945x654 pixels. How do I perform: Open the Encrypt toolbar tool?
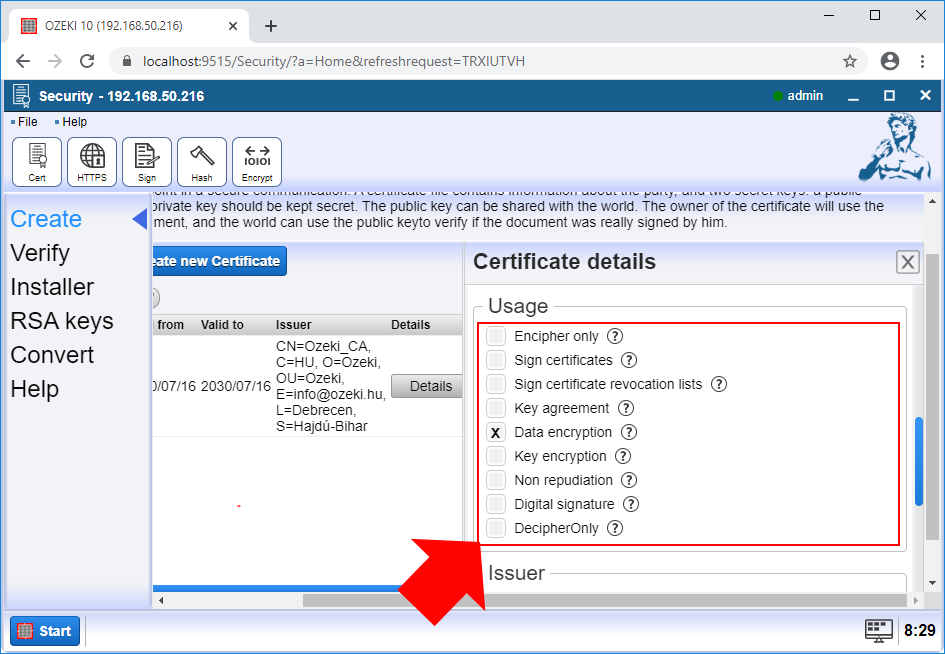(257, 162)
